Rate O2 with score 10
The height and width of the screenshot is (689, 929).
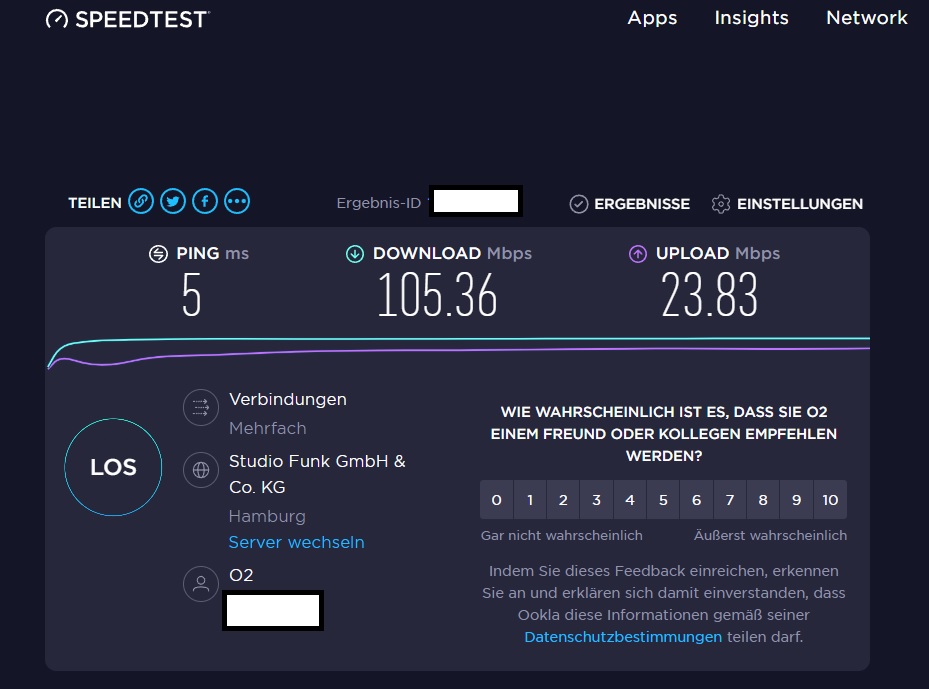coord(830,499)
